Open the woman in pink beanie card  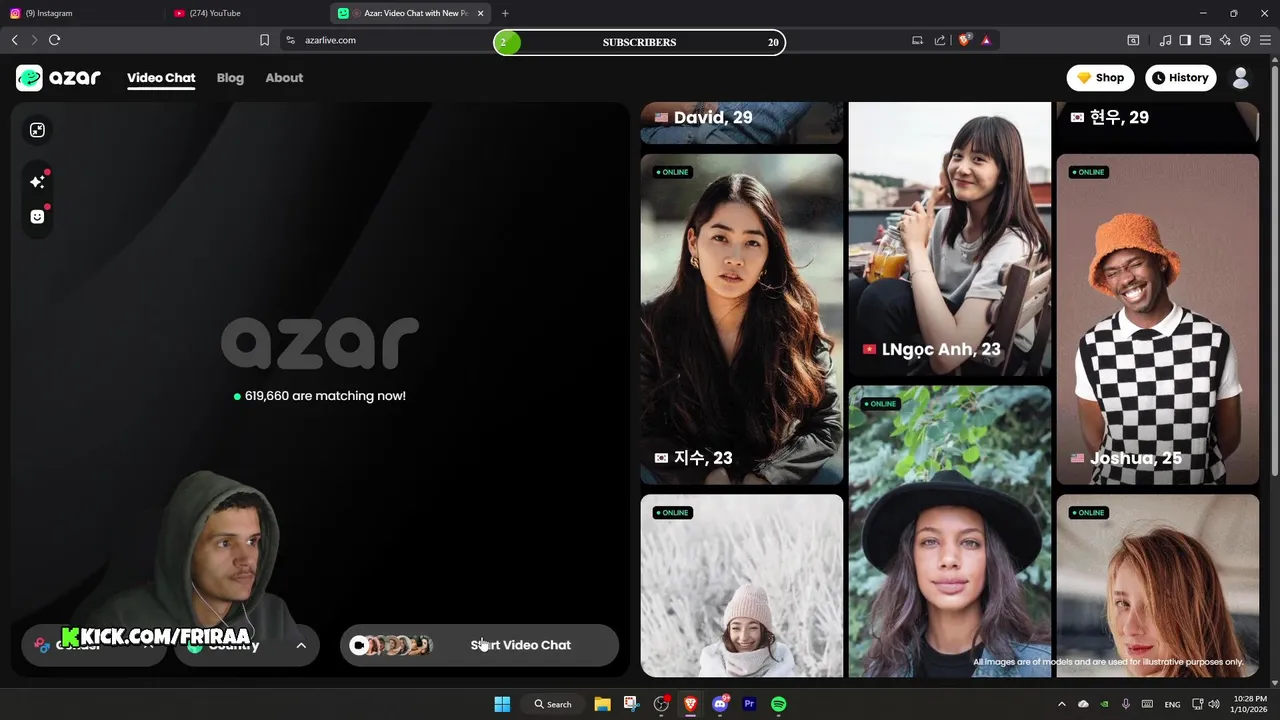pyautogui.click(x=742, y=585)
